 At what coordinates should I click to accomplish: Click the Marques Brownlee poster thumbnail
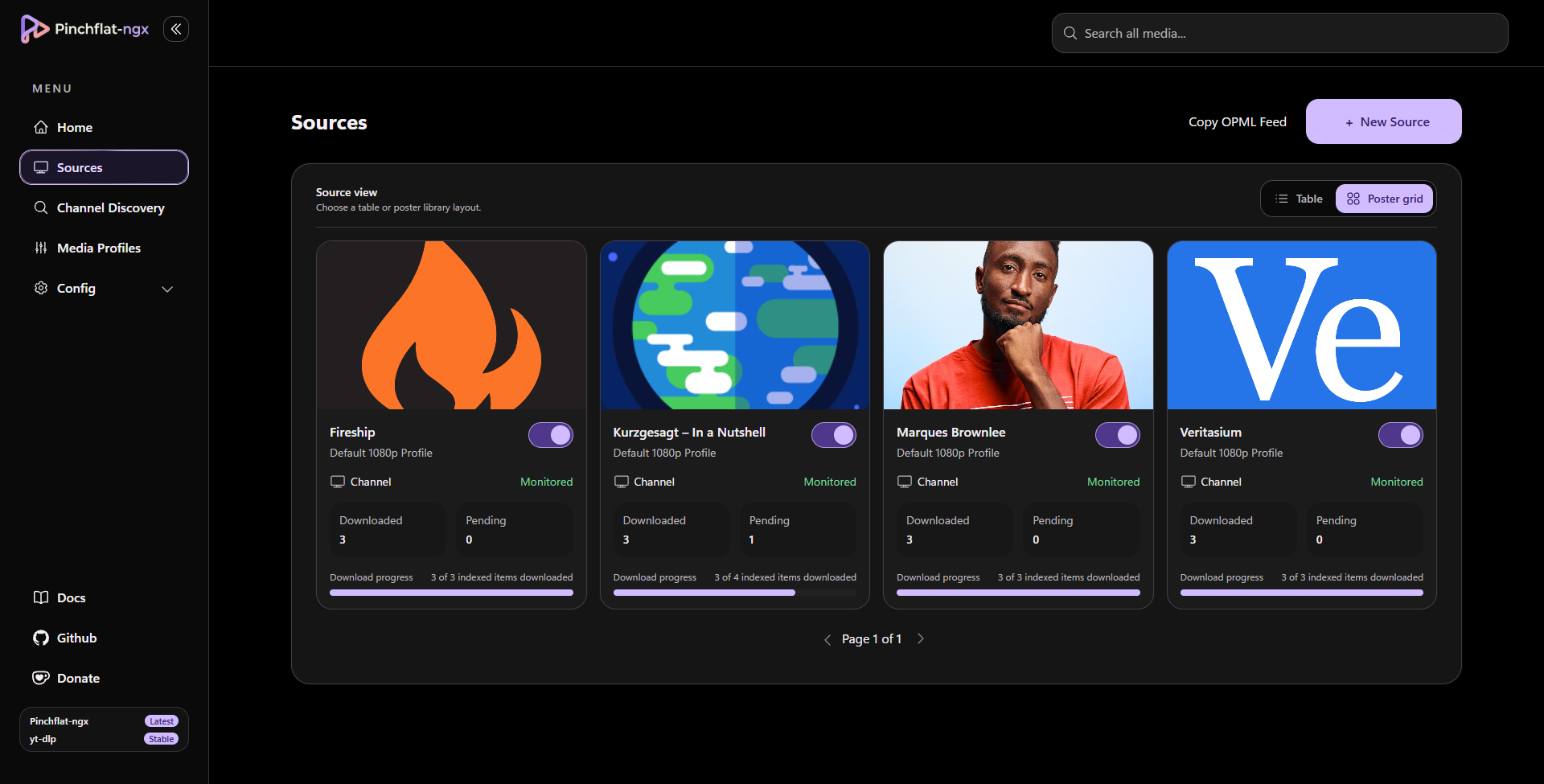(x=1018, y=325)
